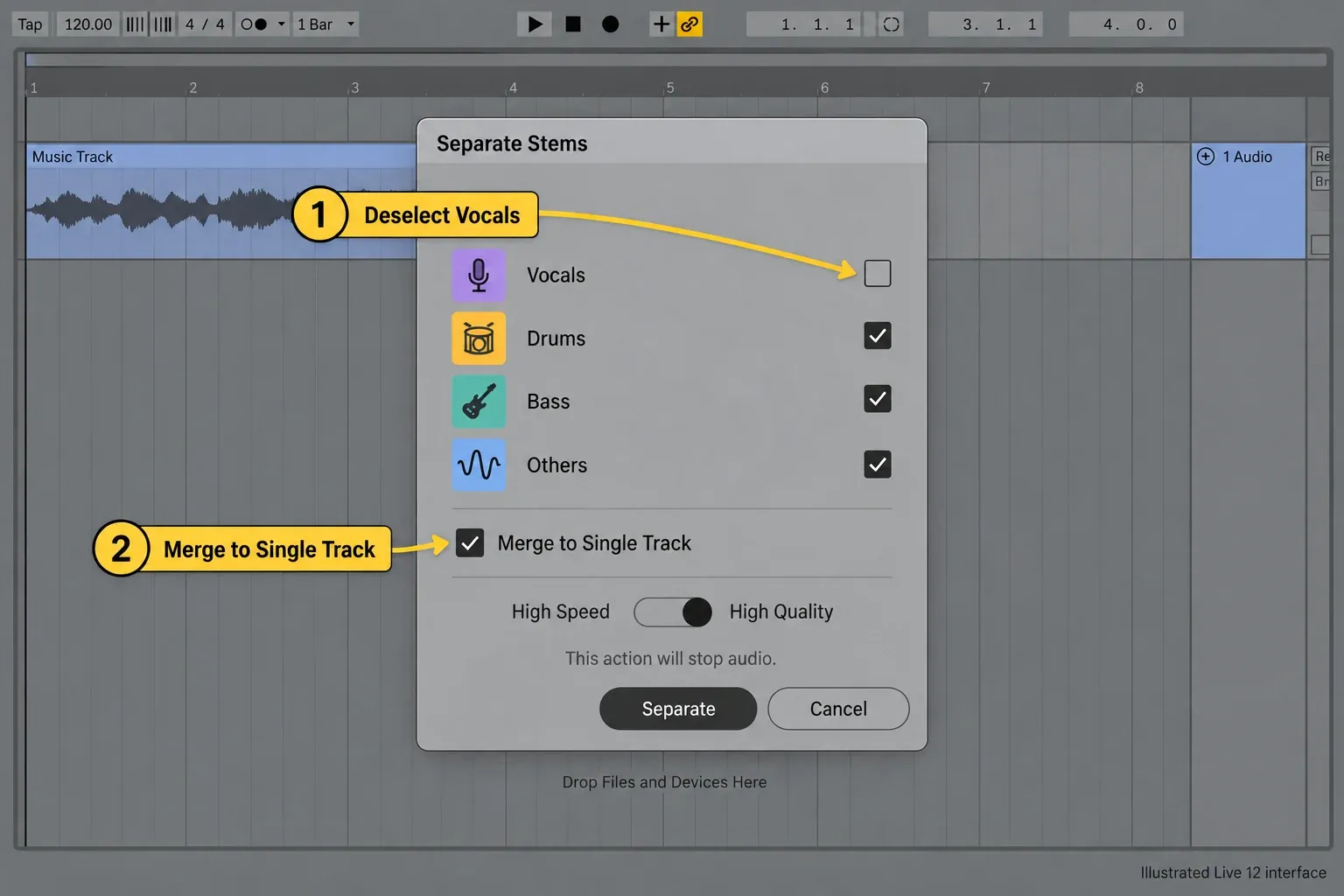
Task: Click the High Quality label
Action: pyautogui.click(x=781, y=612)
